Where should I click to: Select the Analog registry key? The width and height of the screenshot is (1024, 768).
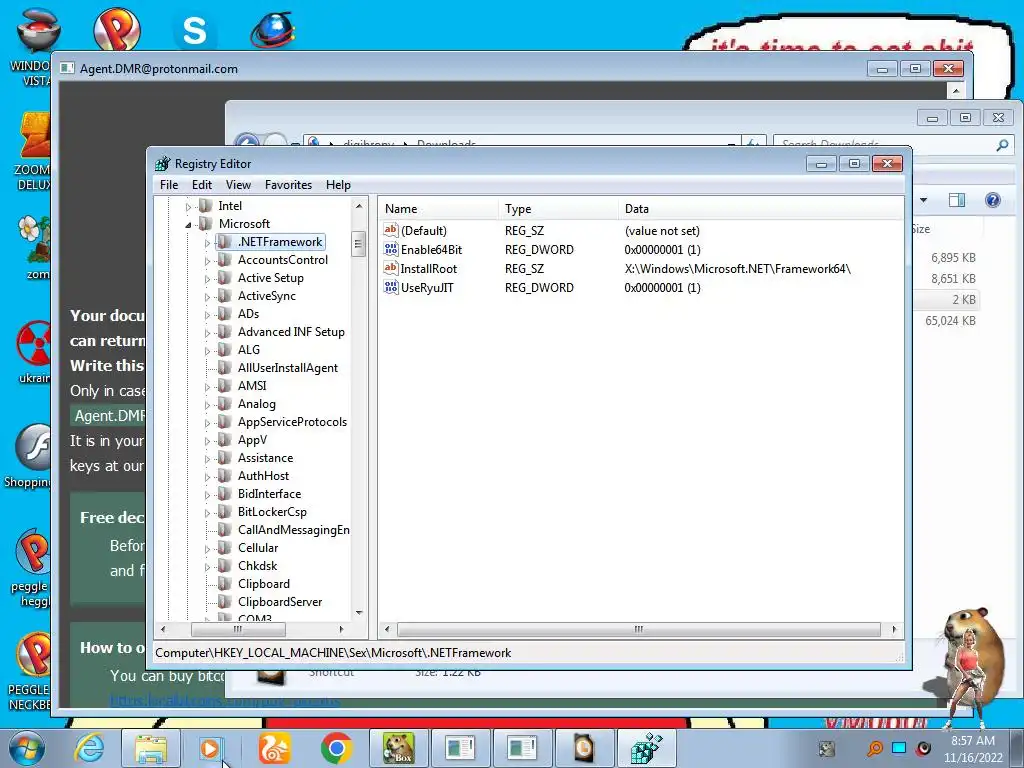click(257, 404)
